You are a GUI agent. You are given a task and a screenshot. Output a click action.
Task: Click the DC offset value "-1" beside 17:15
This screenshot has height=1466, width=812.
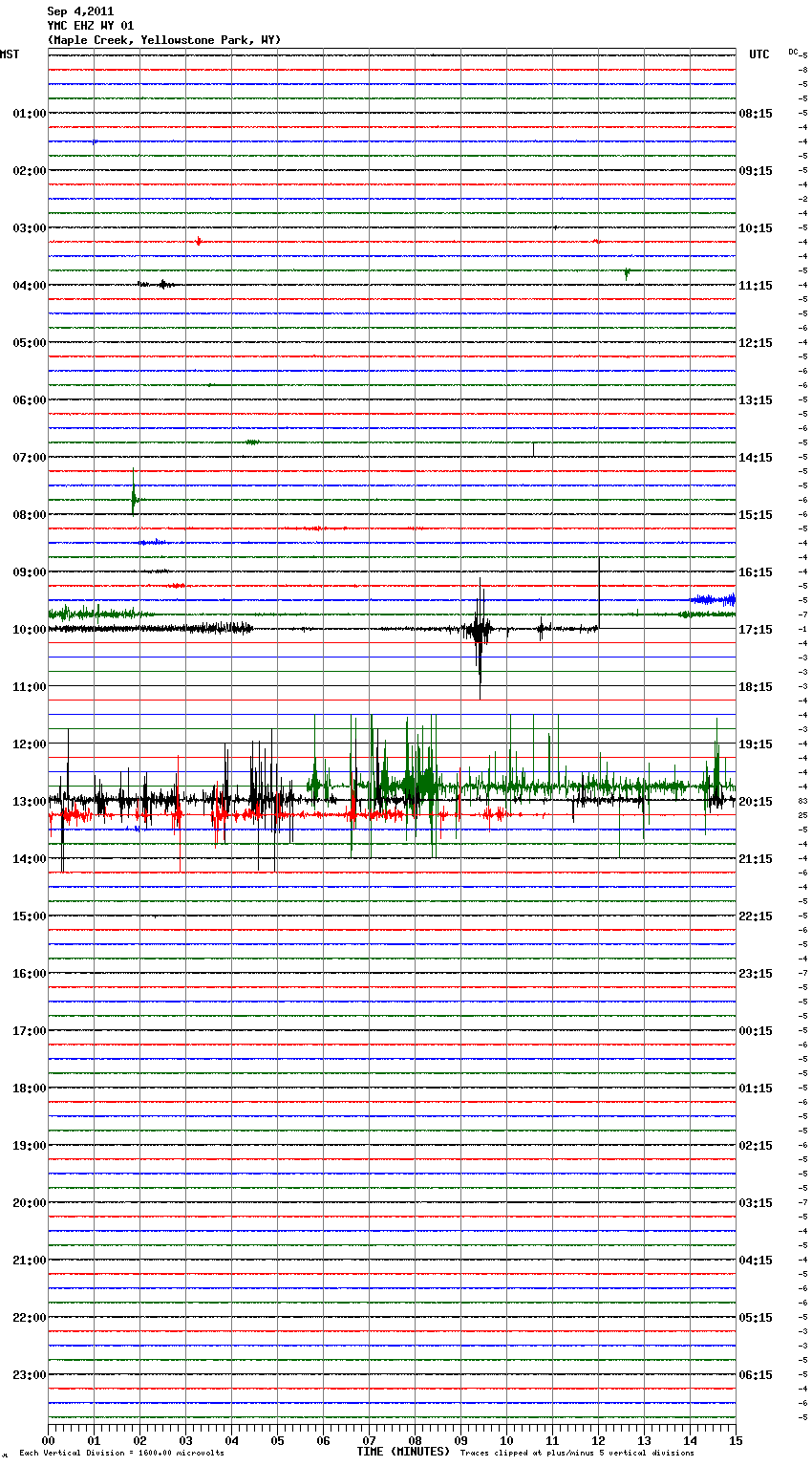[803, 629]
